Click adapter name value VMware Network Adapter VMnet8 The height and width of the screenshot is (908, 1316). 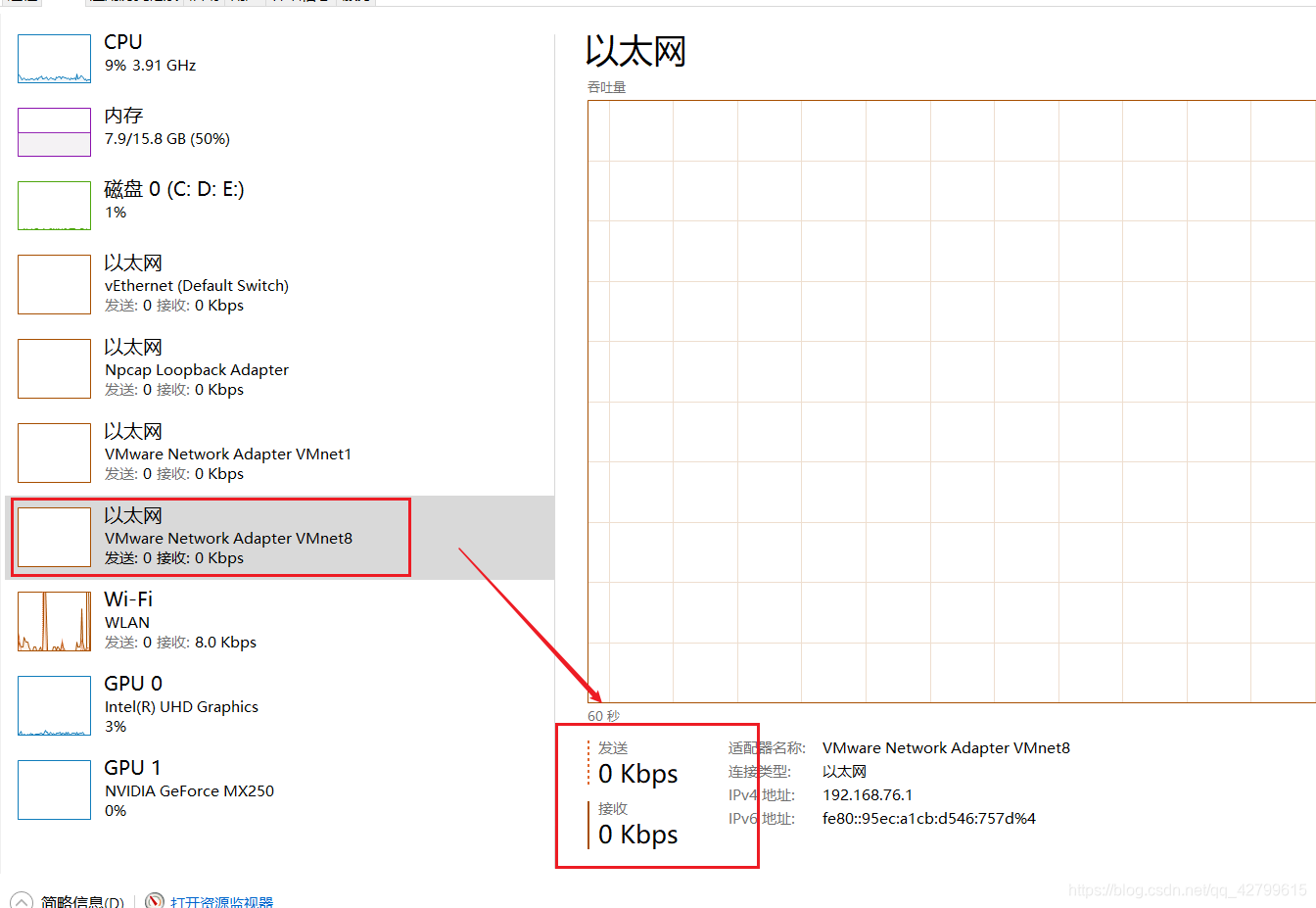[x=946, y=747]
